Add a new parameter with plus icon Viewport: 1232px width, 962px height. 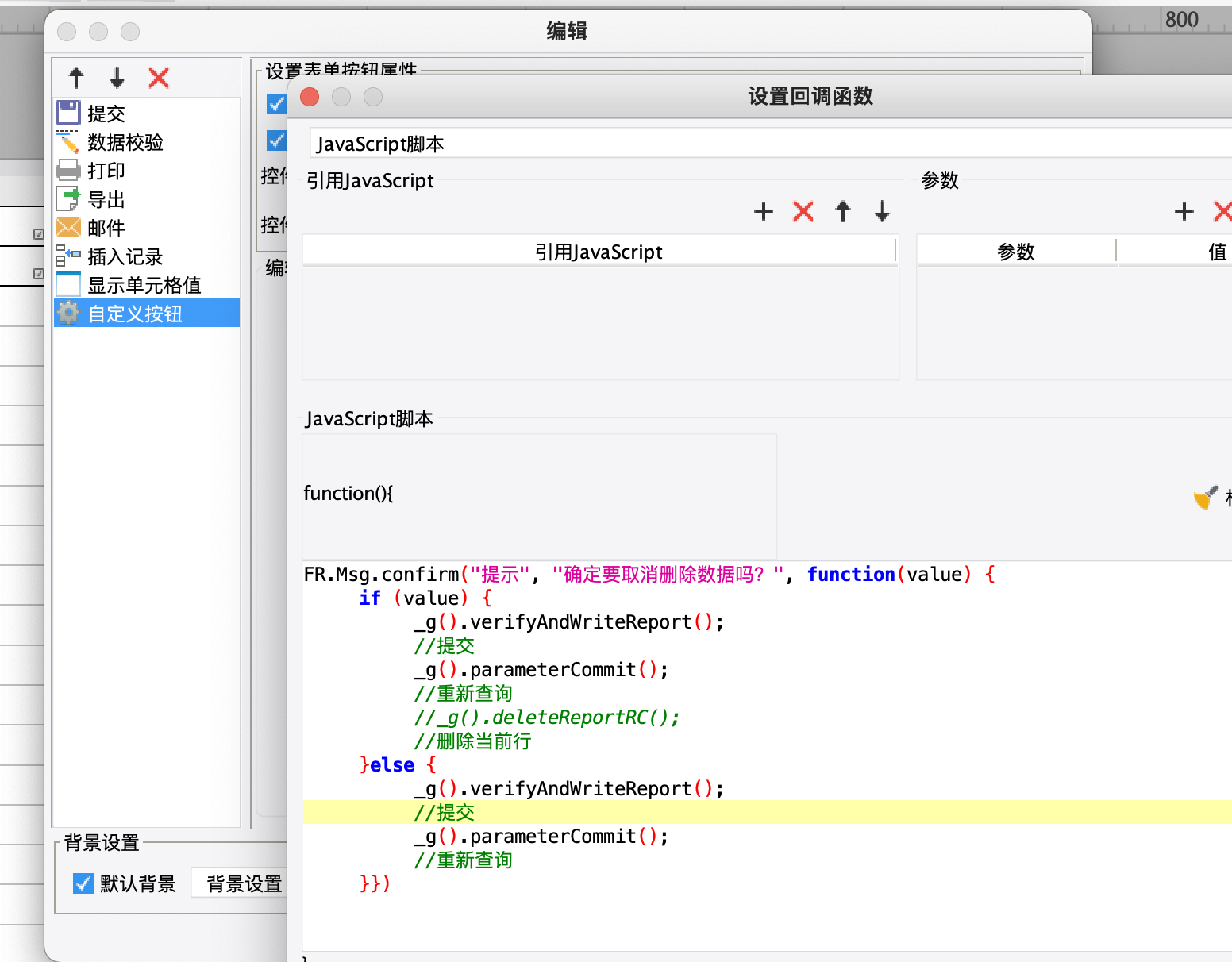(x=1184, y=211)
